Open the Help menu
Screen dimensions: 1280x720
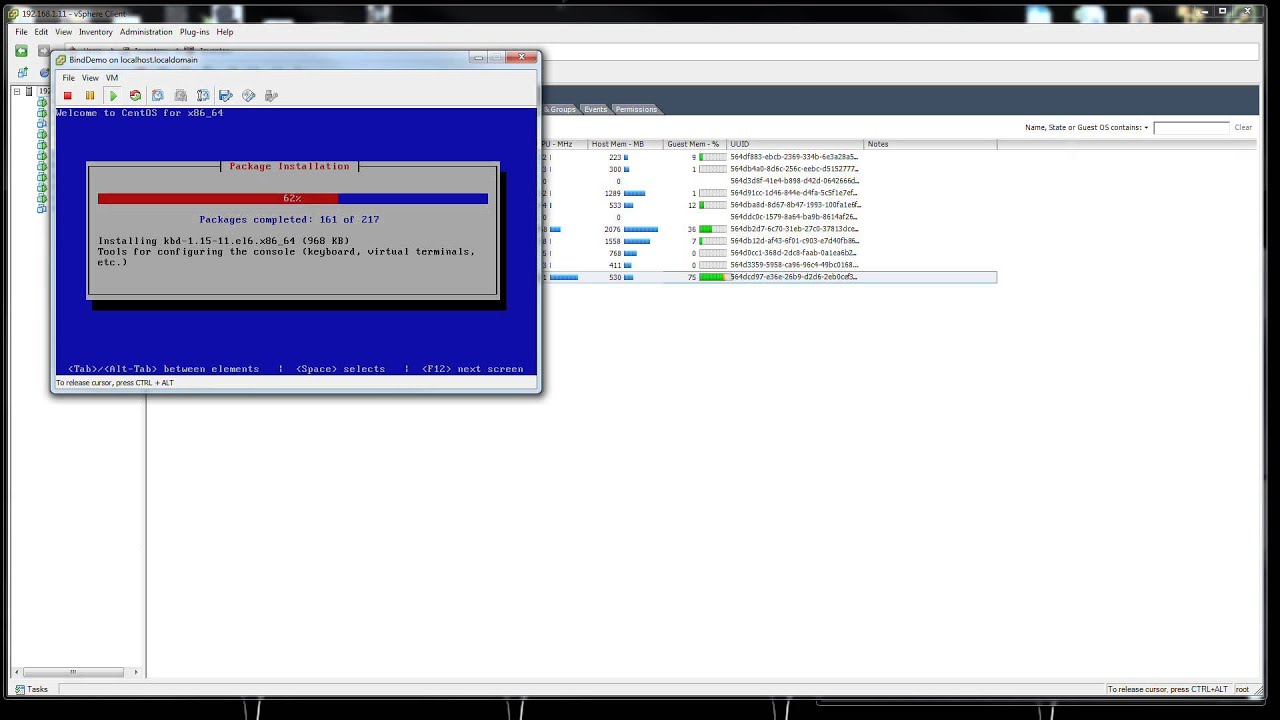click(225, 32)
